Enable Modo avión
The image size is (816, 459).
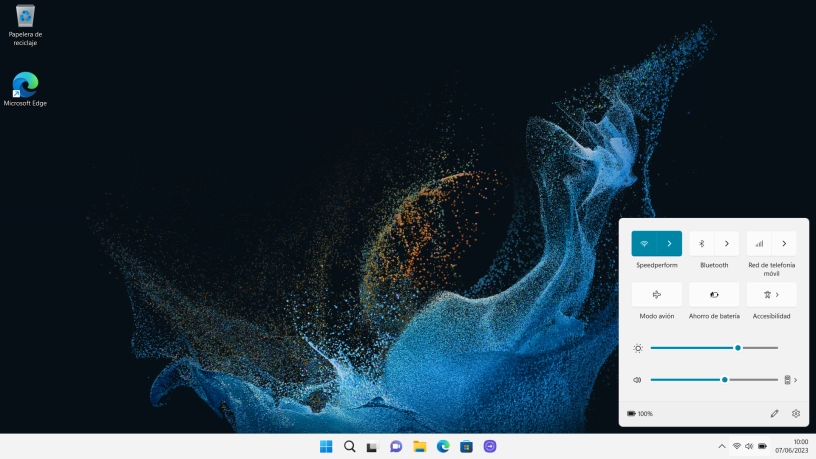coord(657,295)
